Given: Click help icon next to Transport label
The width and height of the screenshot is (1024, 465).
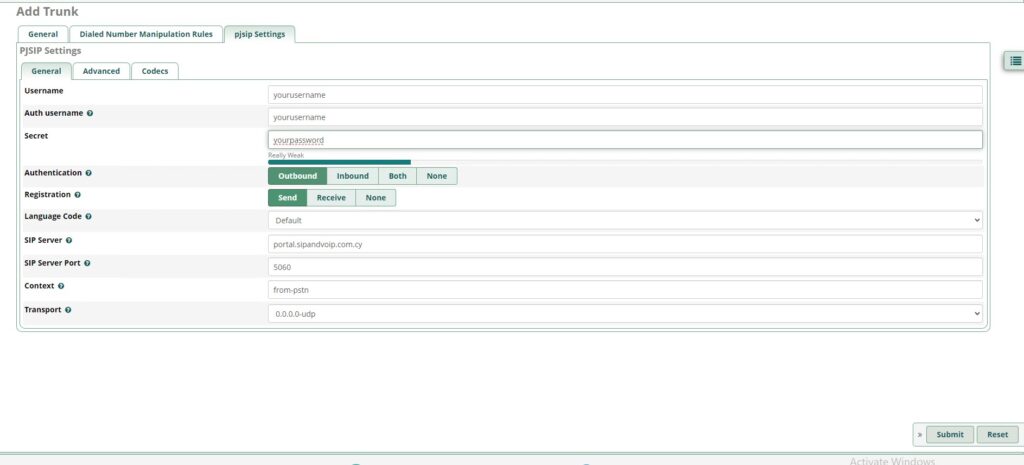Looking at the screenshot, I should pyautogui.click(x=68, y=310).
